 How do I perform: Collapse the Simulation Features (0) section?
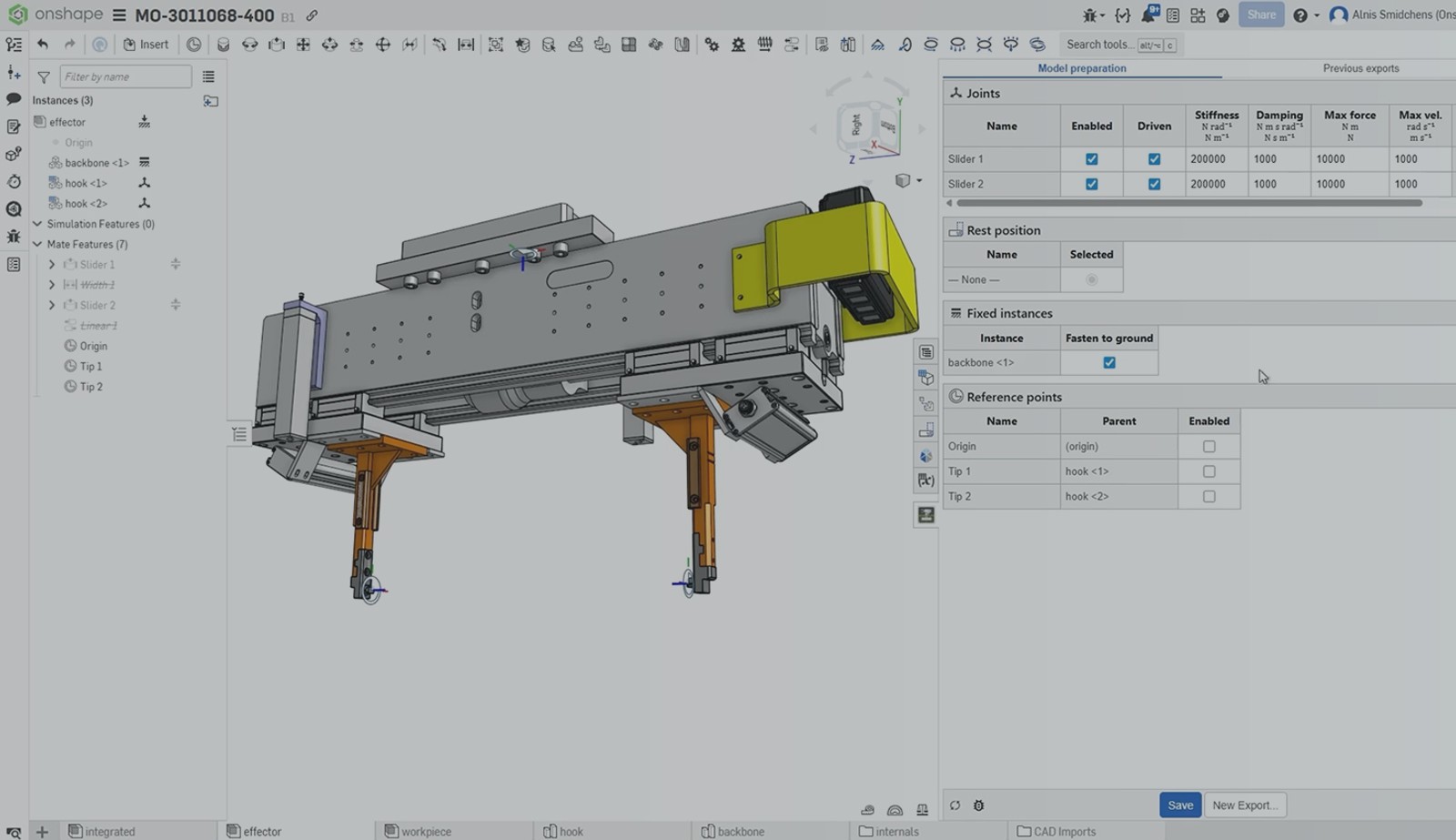point(37,224)
